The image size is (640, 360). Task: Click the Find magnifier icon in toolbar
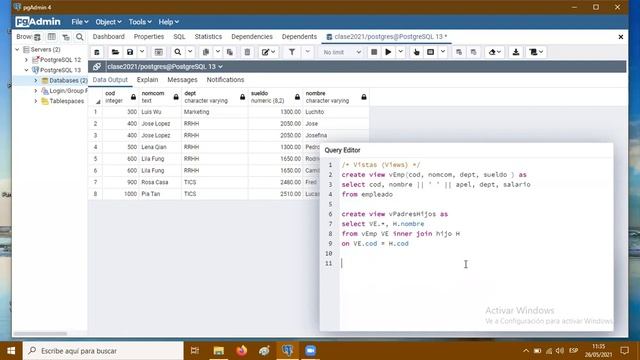[x=178, y=52]
